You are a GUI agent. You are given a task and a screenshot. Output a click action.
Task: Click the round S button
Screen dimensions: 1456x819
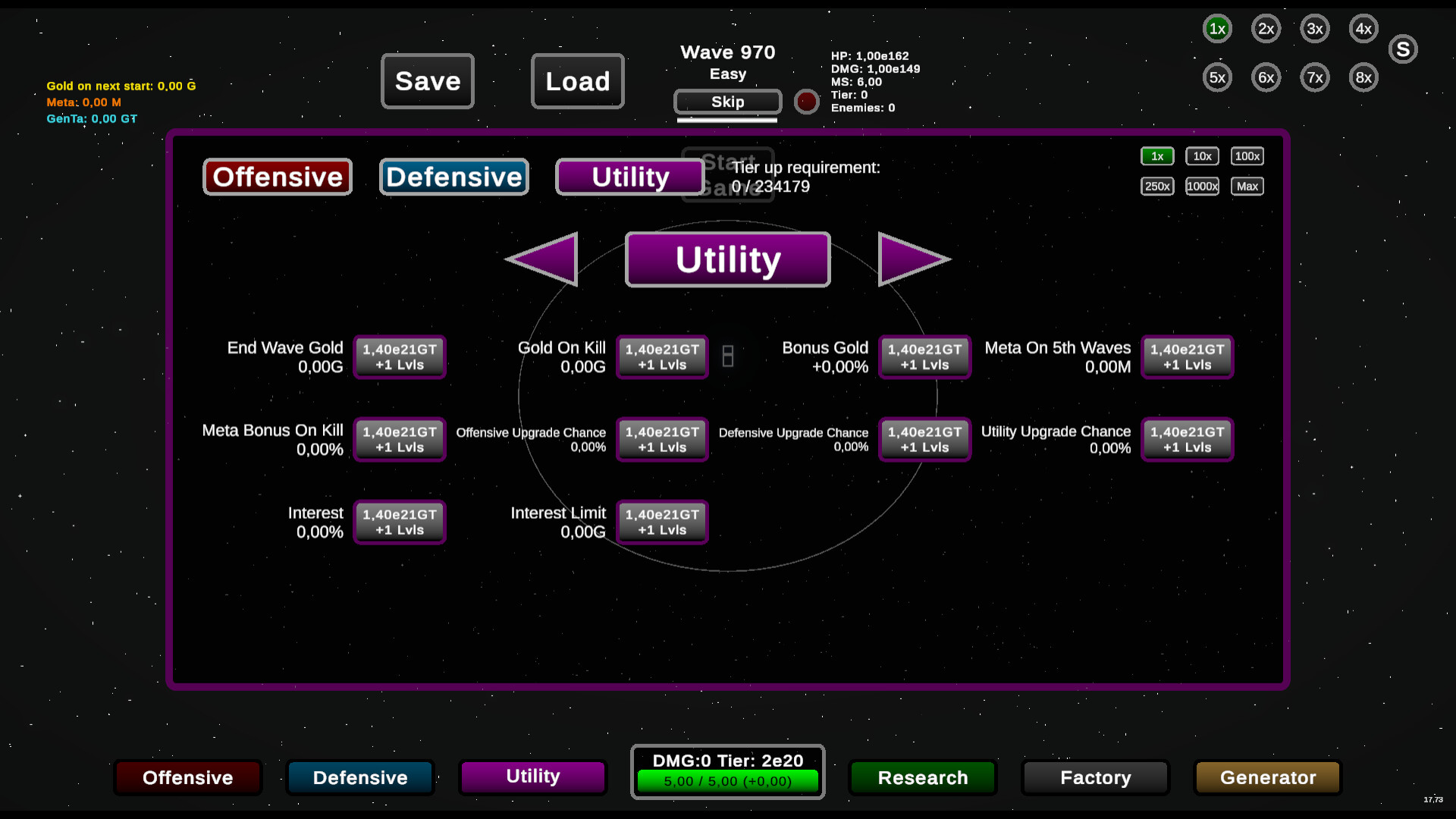[x=1403, y=49]
